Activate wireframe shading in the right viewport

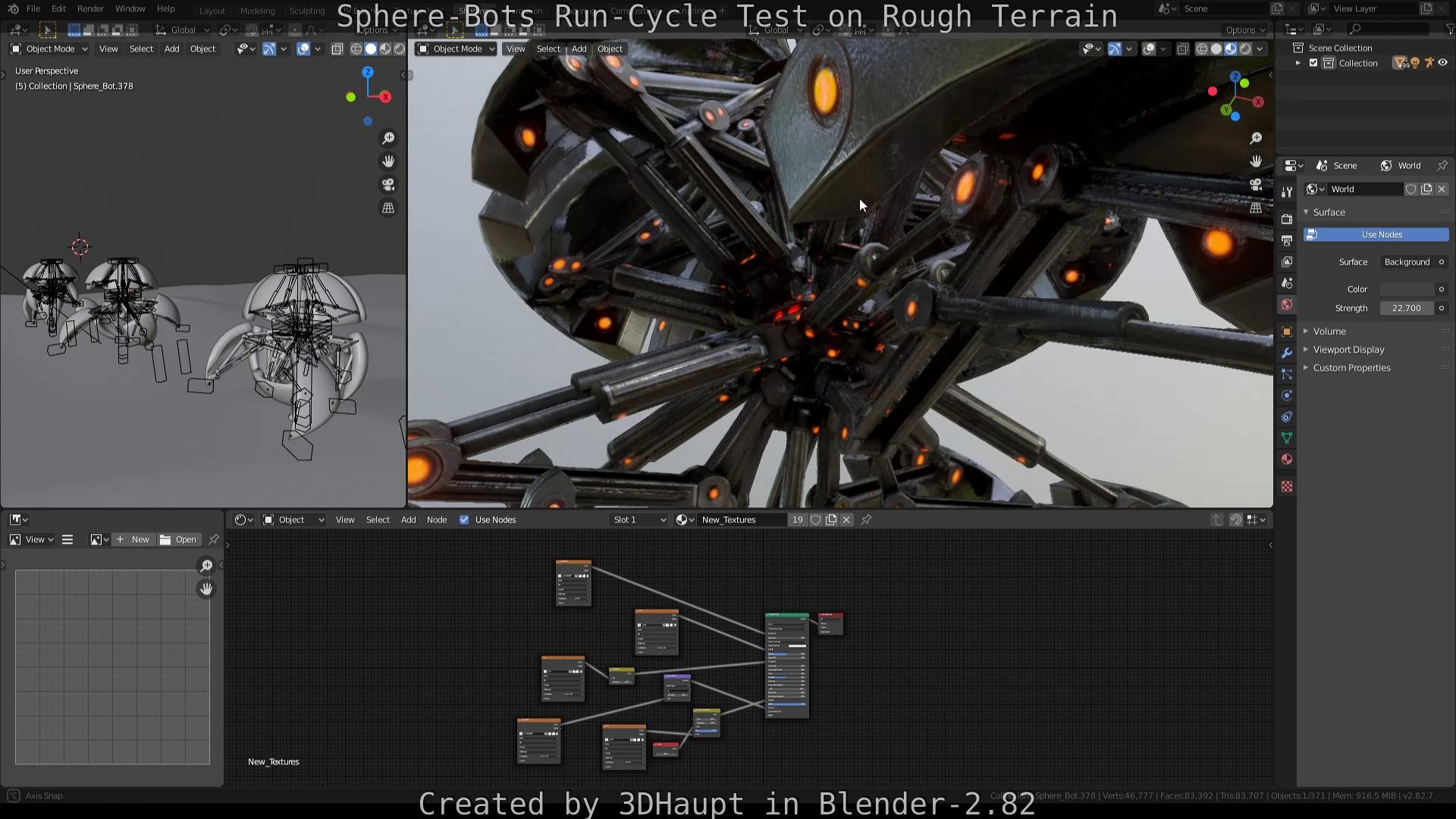pyautogui.click(x=1201, y=49)
